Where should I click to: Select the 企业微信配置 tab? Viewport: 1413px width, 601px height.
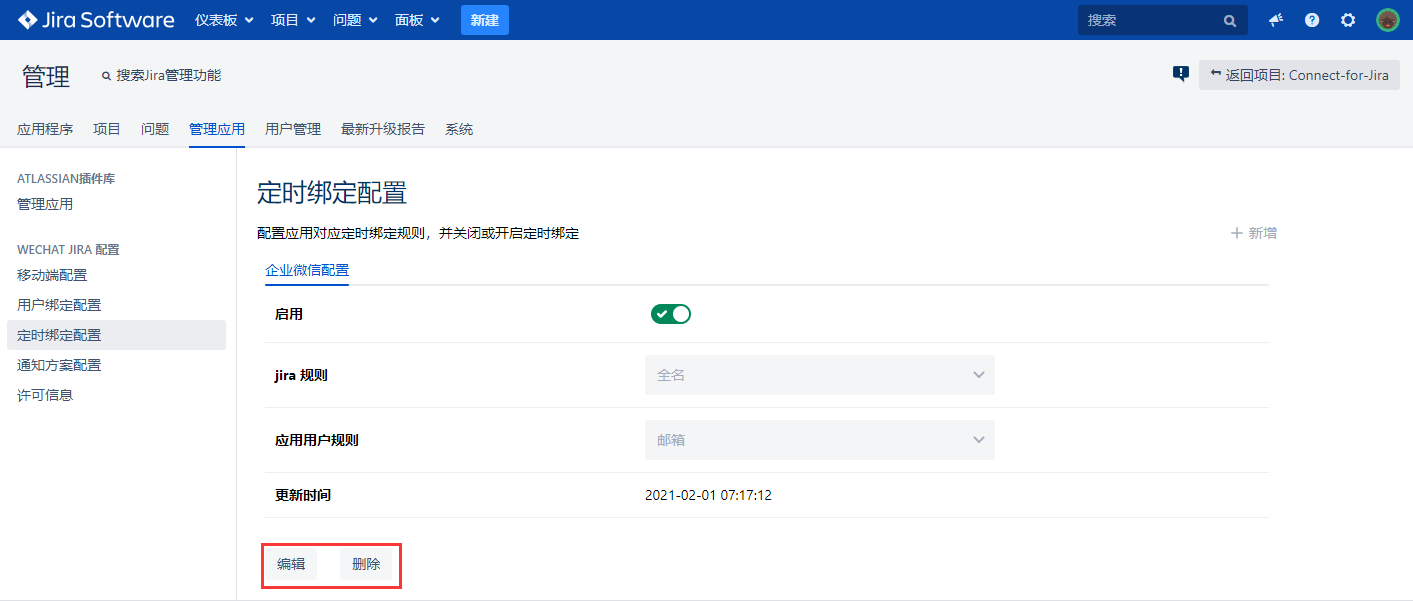pos(307,270)
